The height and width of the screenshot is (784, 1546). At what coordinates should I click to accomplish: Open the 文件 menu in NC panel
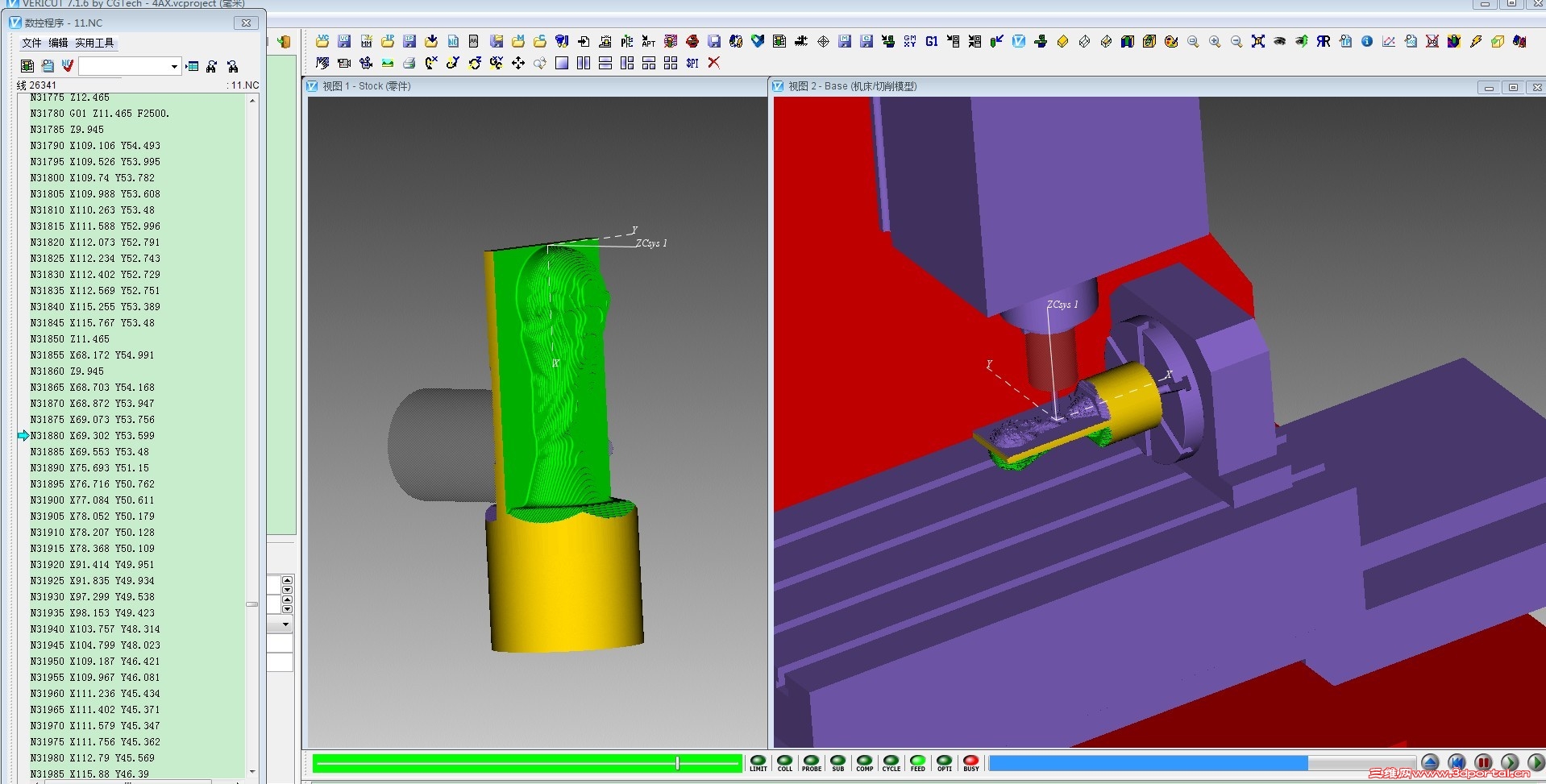click(32, 43)
